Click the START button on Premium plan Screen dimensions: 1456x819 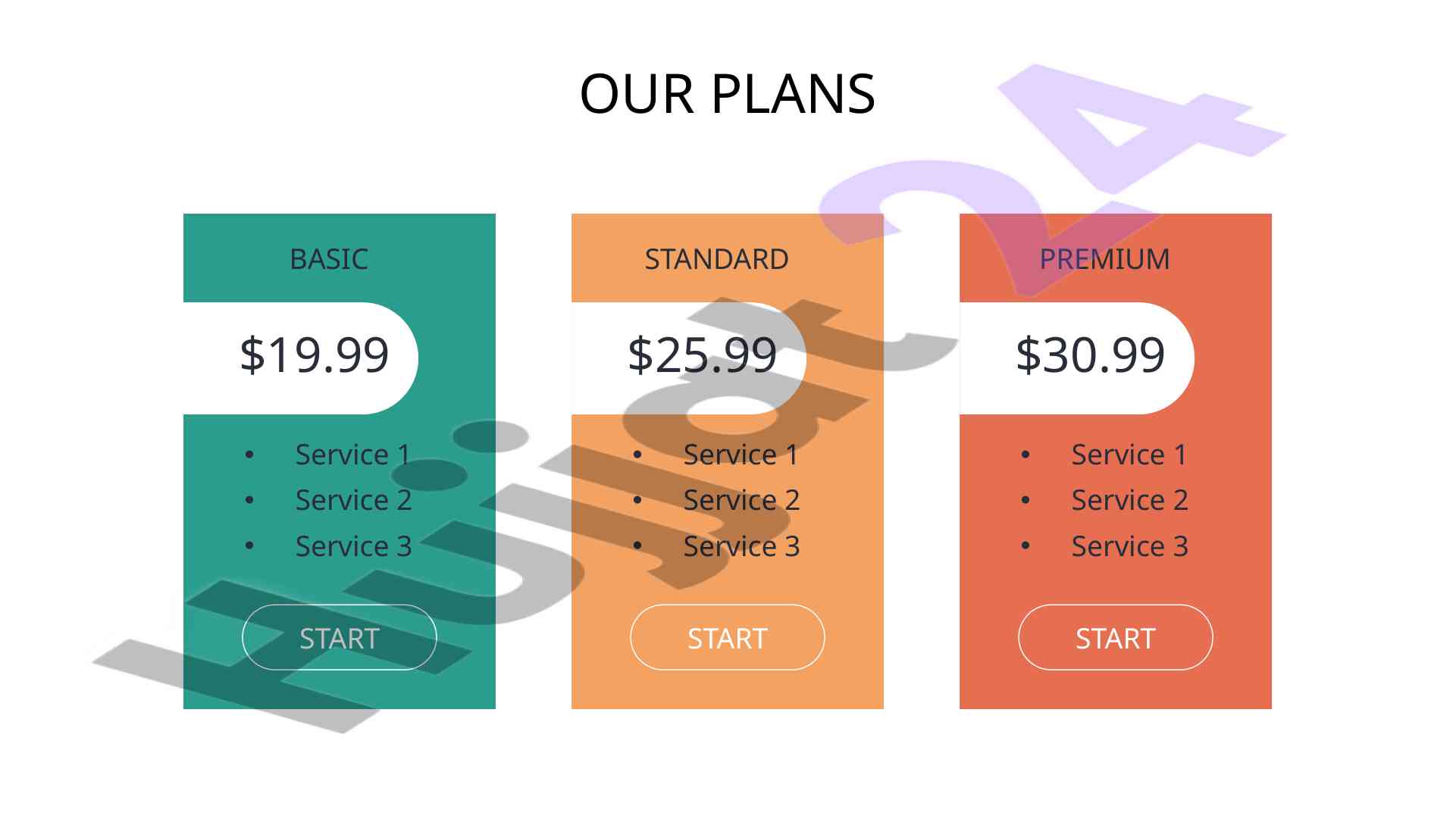click(1116, 637)
